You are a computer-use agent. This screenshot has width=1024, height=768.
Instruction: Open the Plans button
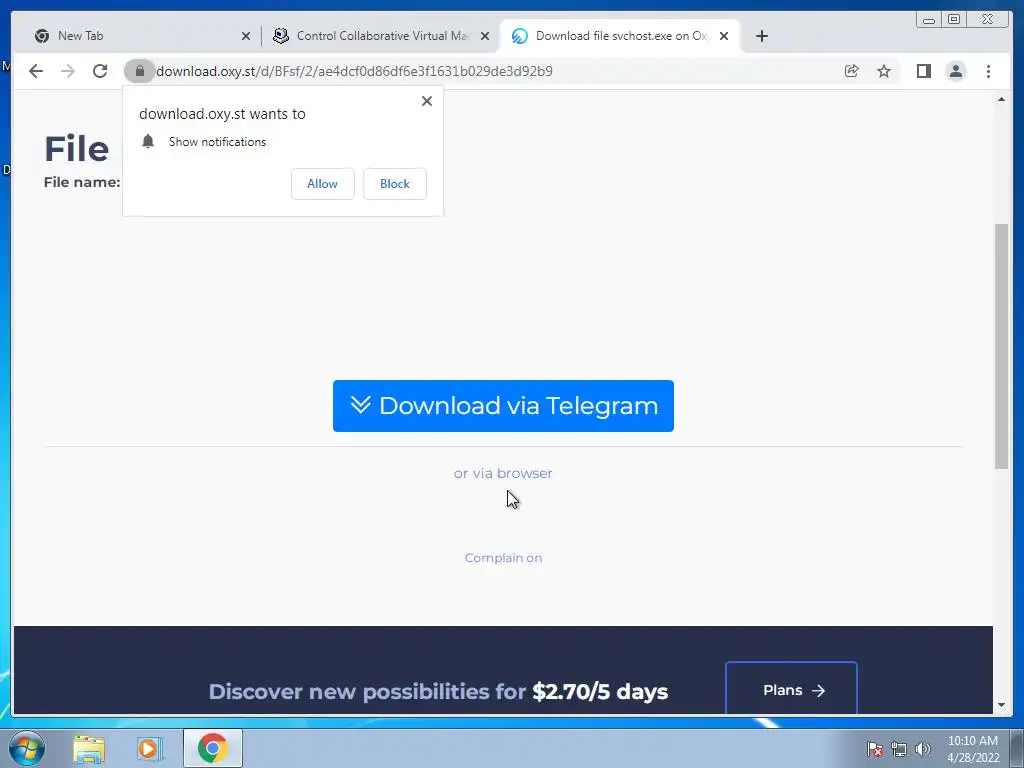coord(792,688)
